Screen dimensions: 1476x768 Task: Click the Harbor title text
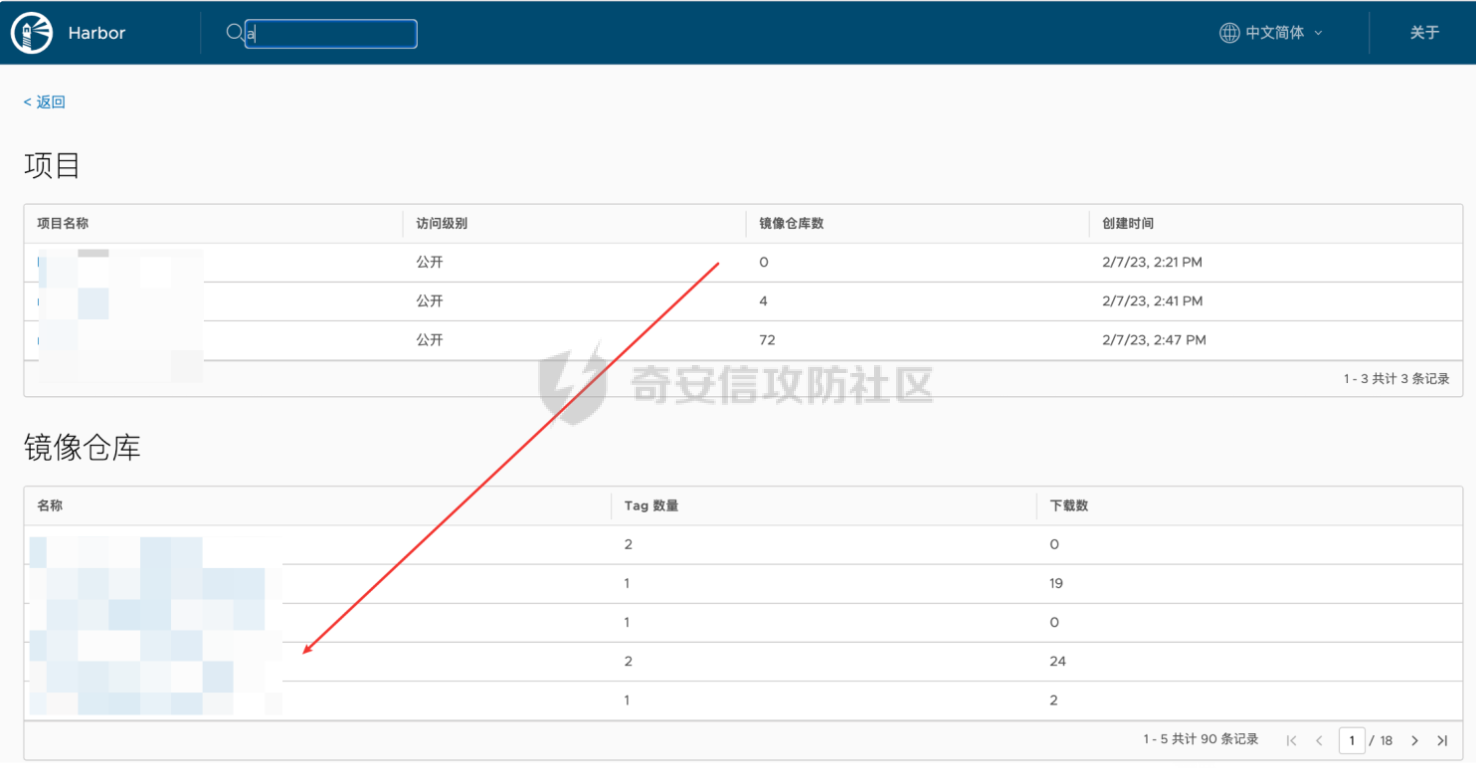tap(97, 33)
